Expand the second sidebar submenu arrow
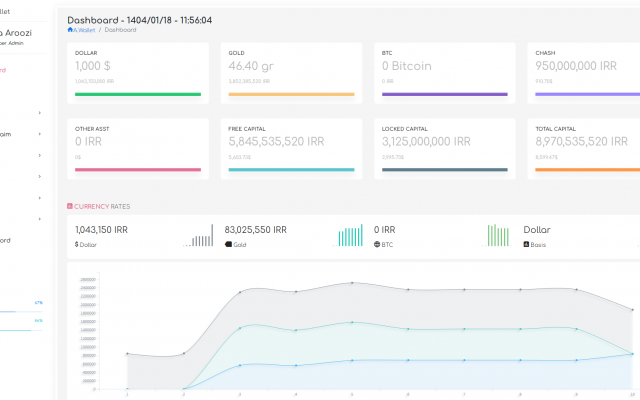The width and height of the screenshot is (640, 400). pos(39,133)
